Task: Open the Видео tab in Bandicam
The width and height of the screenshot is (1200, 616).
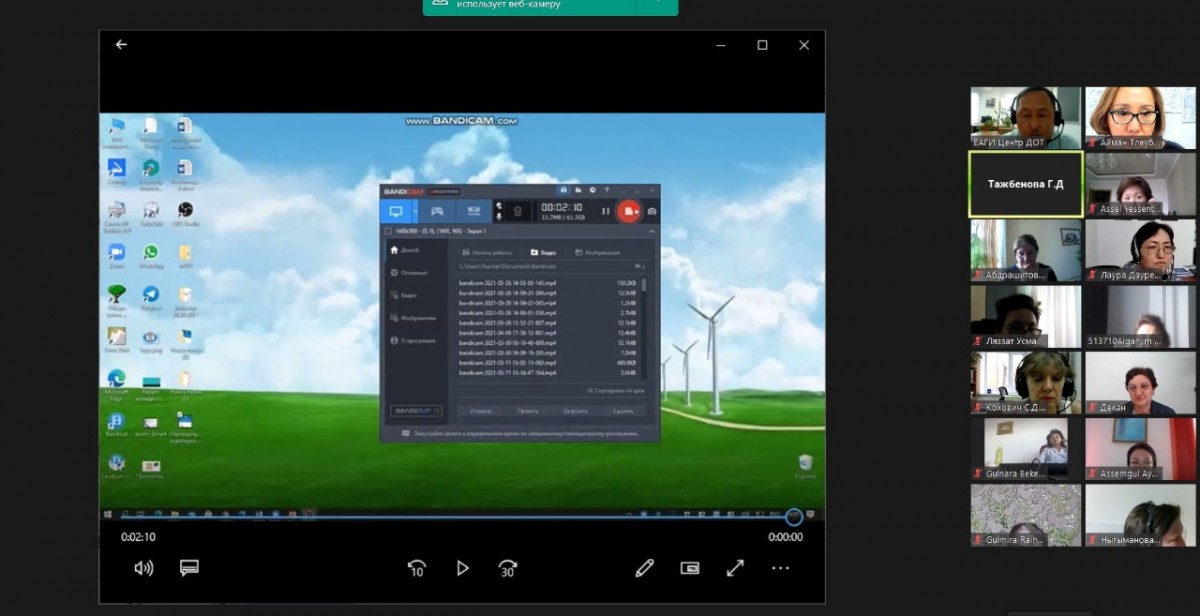Action: coord(543,253)
